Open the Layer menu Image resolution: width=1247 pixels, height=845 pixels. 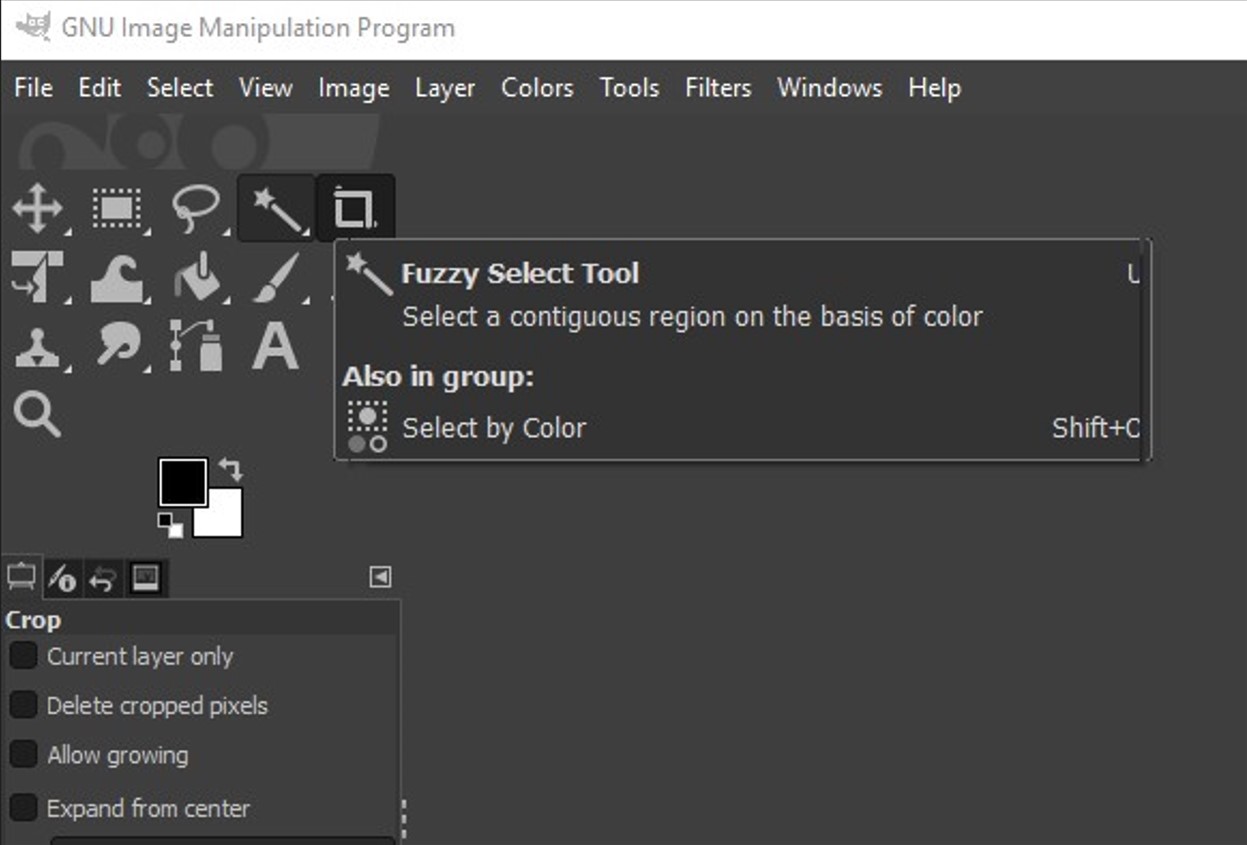coord(445,88)
